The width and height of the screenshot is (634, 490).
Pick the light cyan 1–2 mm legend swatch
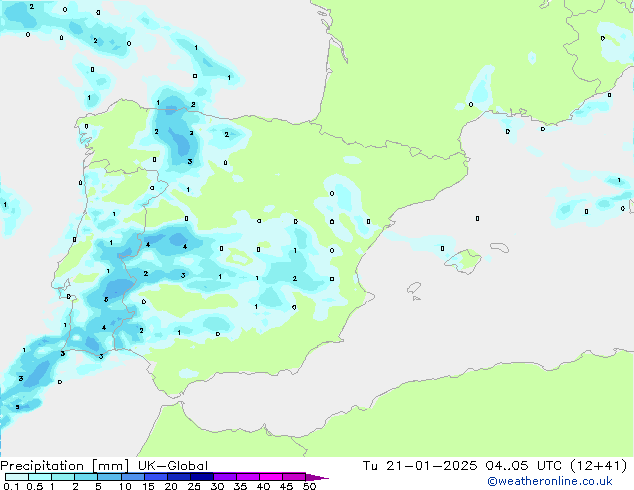tap(64, 477)
